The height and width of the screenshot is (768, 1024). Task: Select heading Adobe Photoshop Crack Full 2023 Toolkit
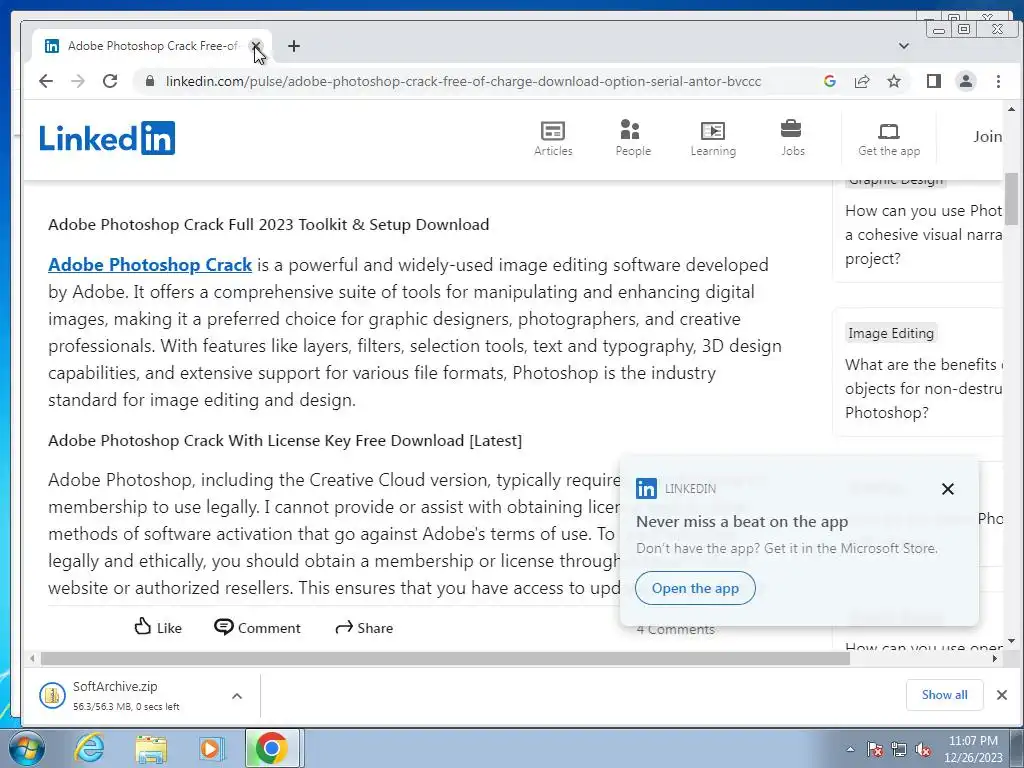point(268,225)
